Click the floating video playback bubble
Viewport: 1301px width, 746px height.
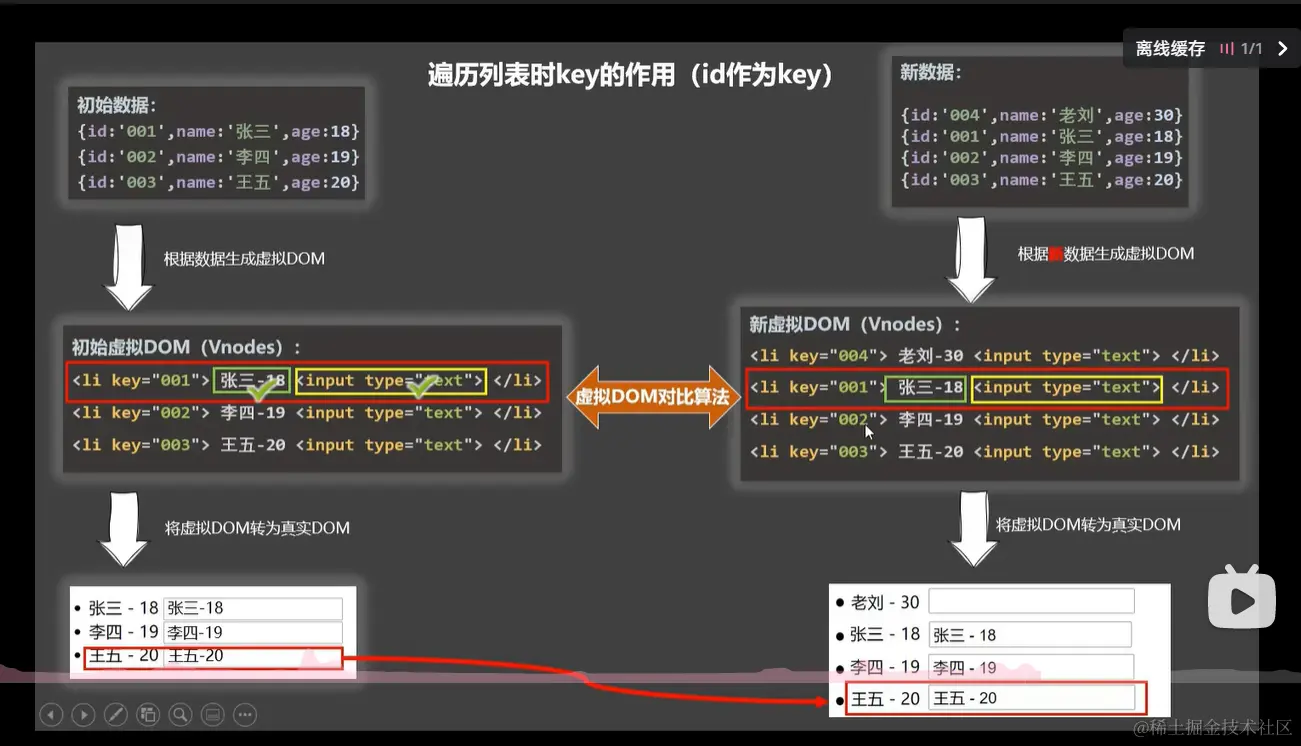click(1241, 598)
